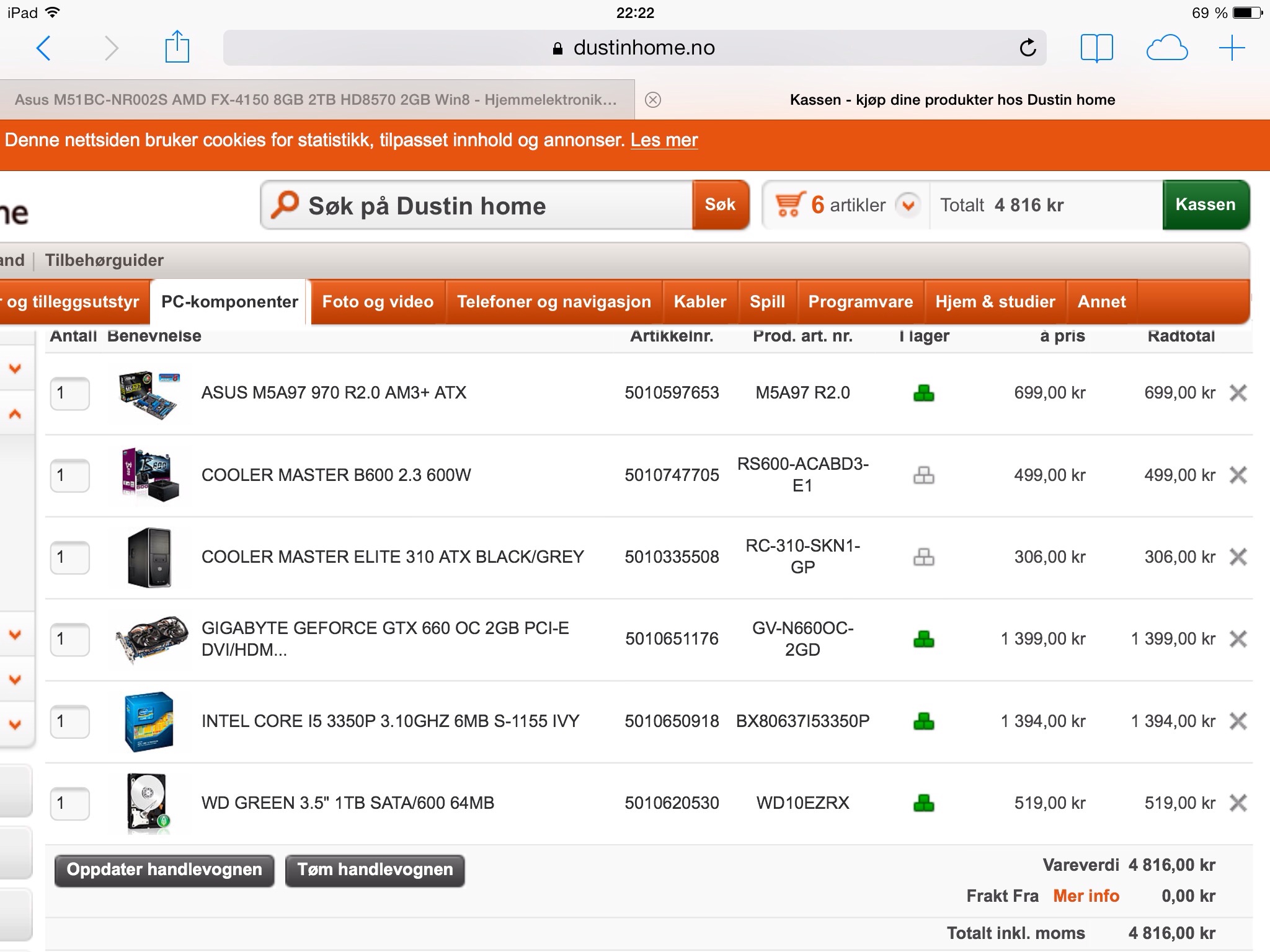Image resolution: width=1270 pixels, height=952 pixels.
Task: Expand sidebar chevron beside Intel Core i5 row
Action: pyautogui.click(x=16, y=724)
